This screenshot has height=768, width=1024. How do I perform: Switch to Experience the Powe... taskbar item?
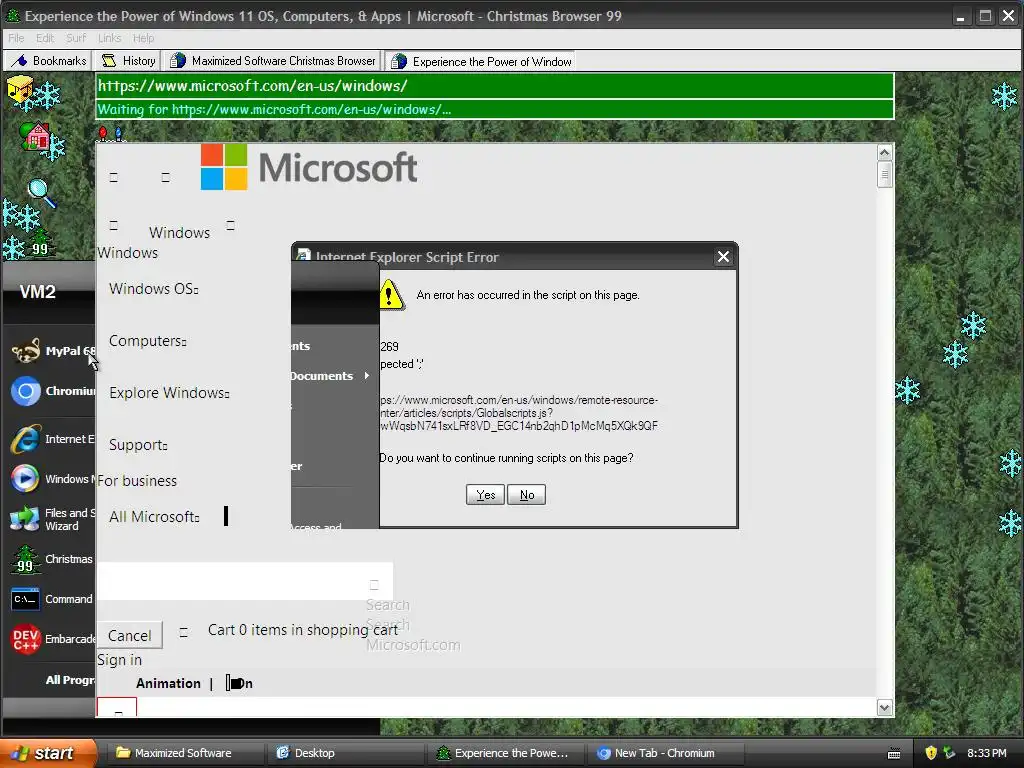coord(504,753)
